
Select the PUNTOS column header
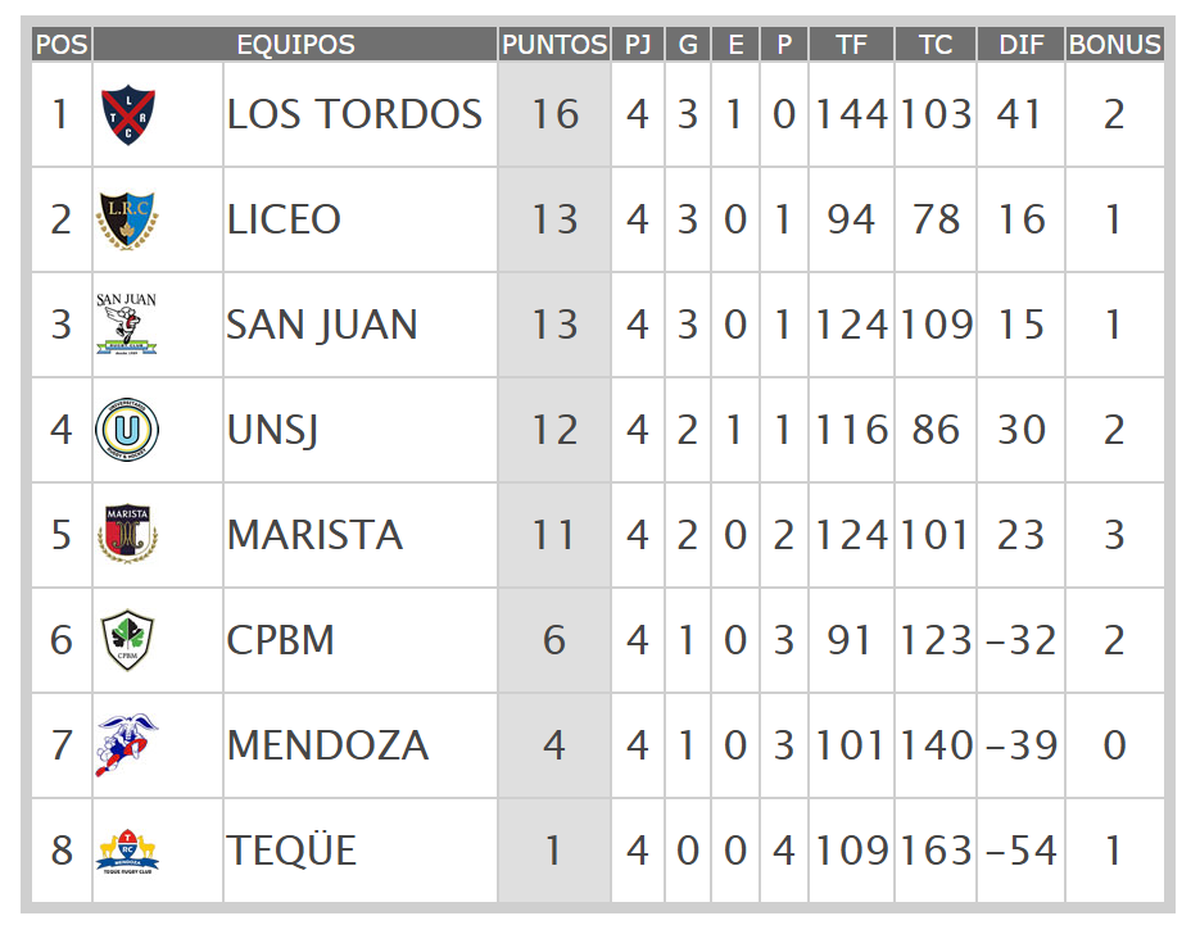click(x=554, y=45)
